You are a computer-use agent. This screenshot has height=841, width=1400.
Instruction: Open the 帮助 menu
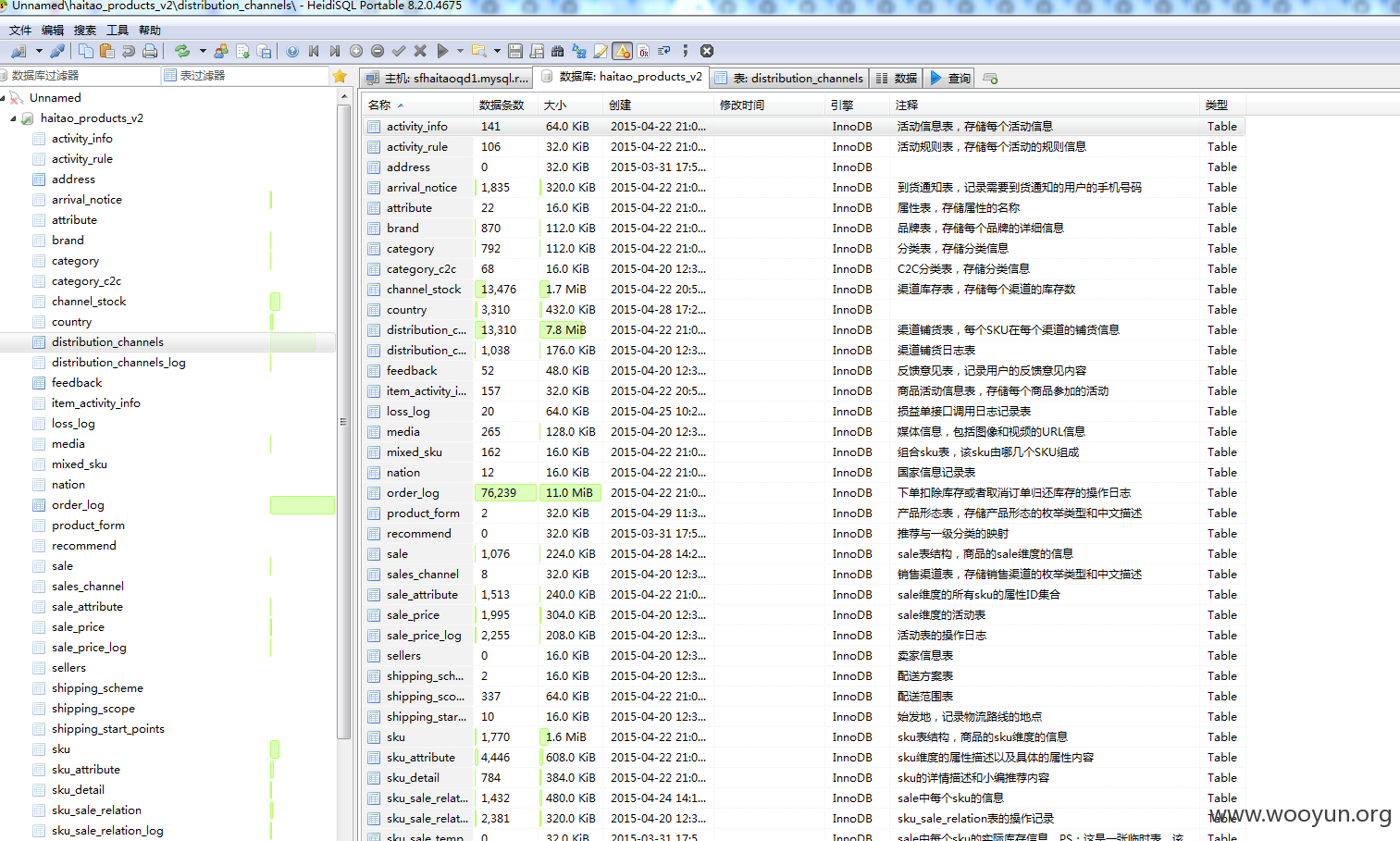point(150,31)
